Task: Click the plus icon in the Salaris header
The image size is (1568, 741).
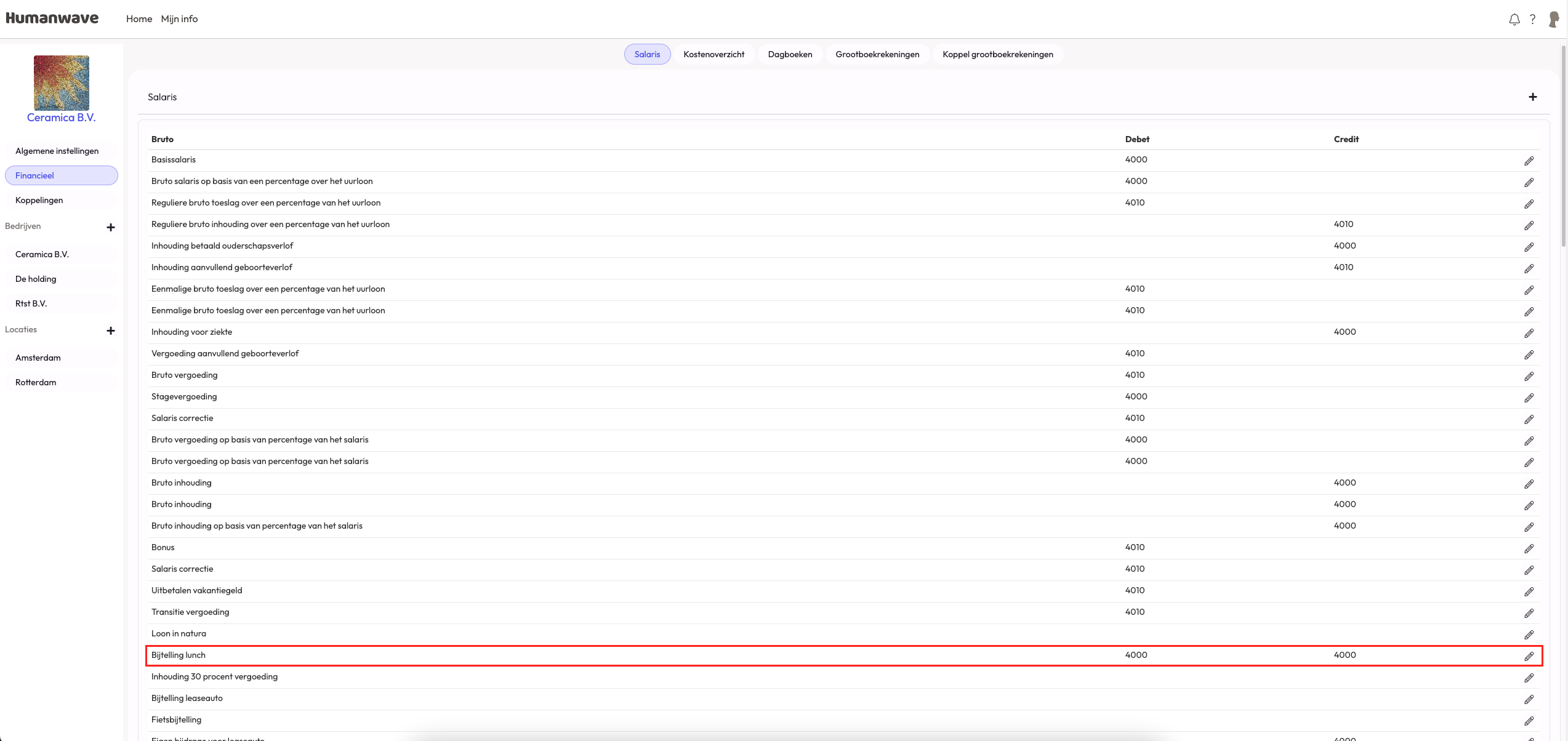Action: tap(1532, 97)
